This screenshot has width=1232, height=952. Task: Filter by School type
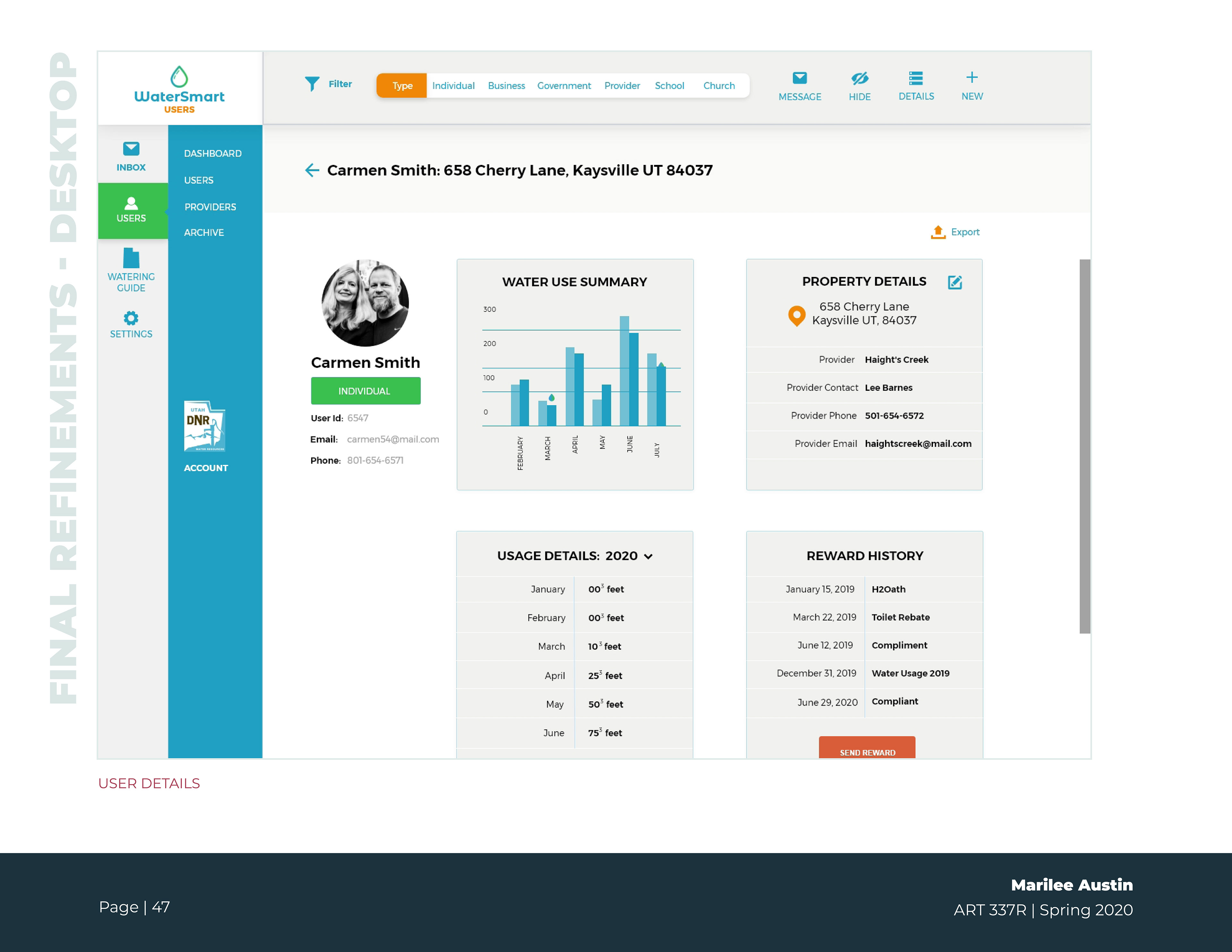click(x=669, y=86)
